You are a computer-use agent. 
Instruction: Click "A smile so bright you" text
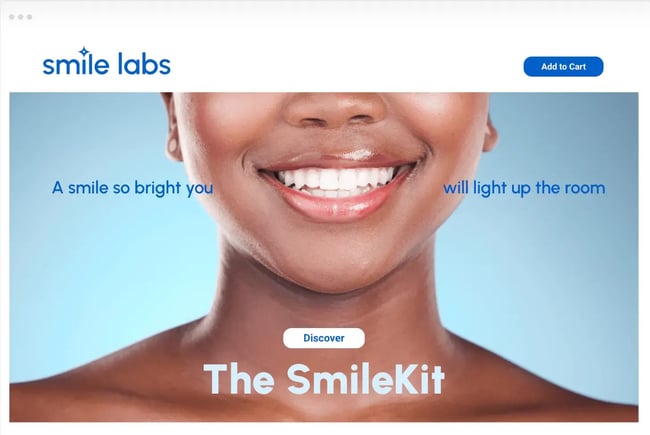[133, 188]
